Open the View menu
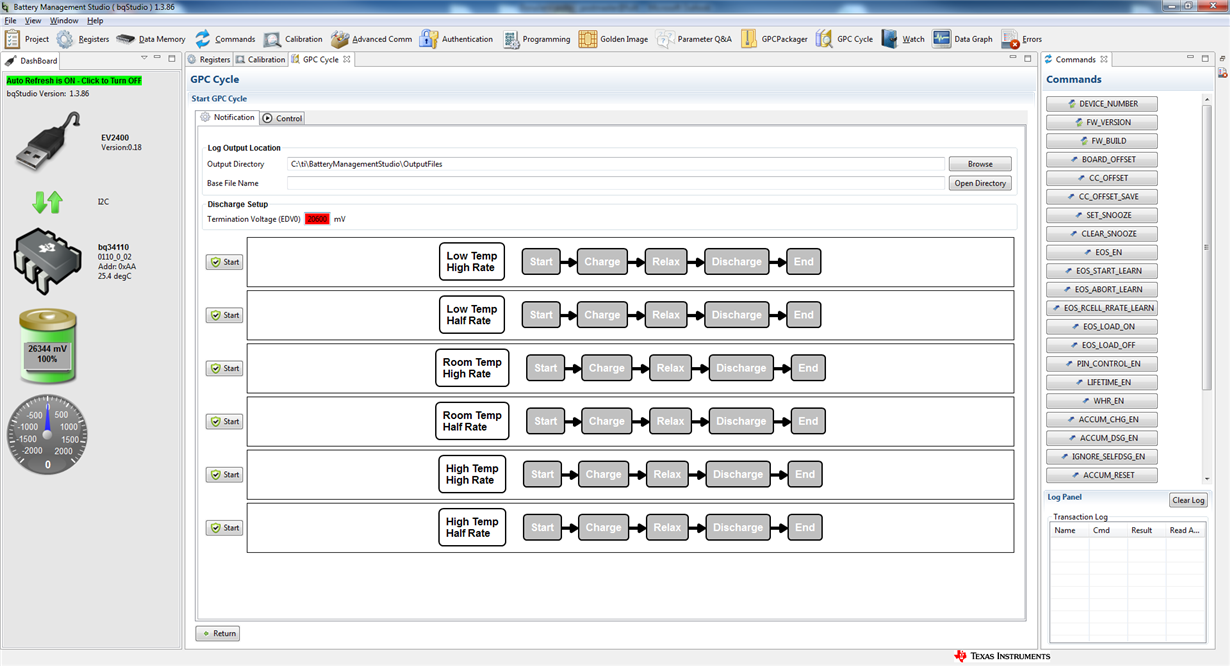 pyautogui.click(x=33, y=20)
